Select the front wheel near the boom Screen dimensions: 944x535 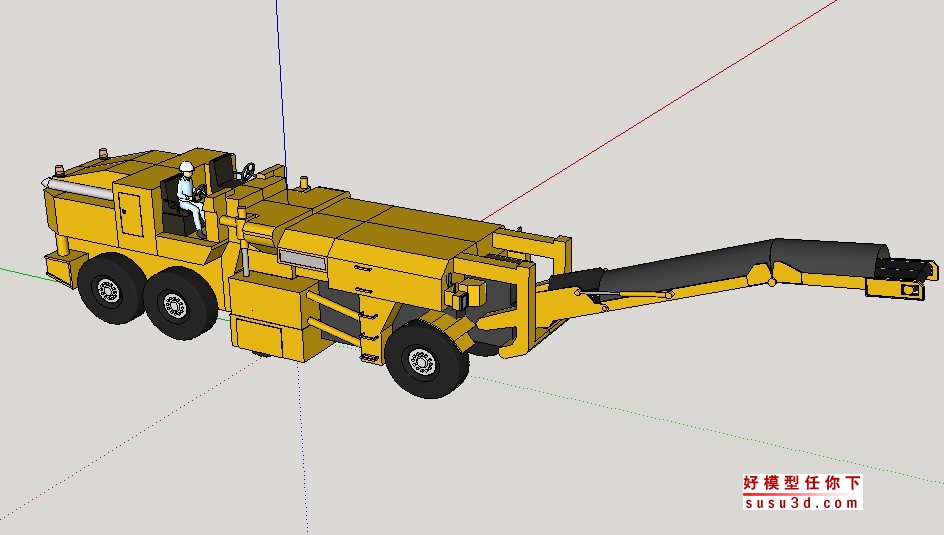[427, 360]
